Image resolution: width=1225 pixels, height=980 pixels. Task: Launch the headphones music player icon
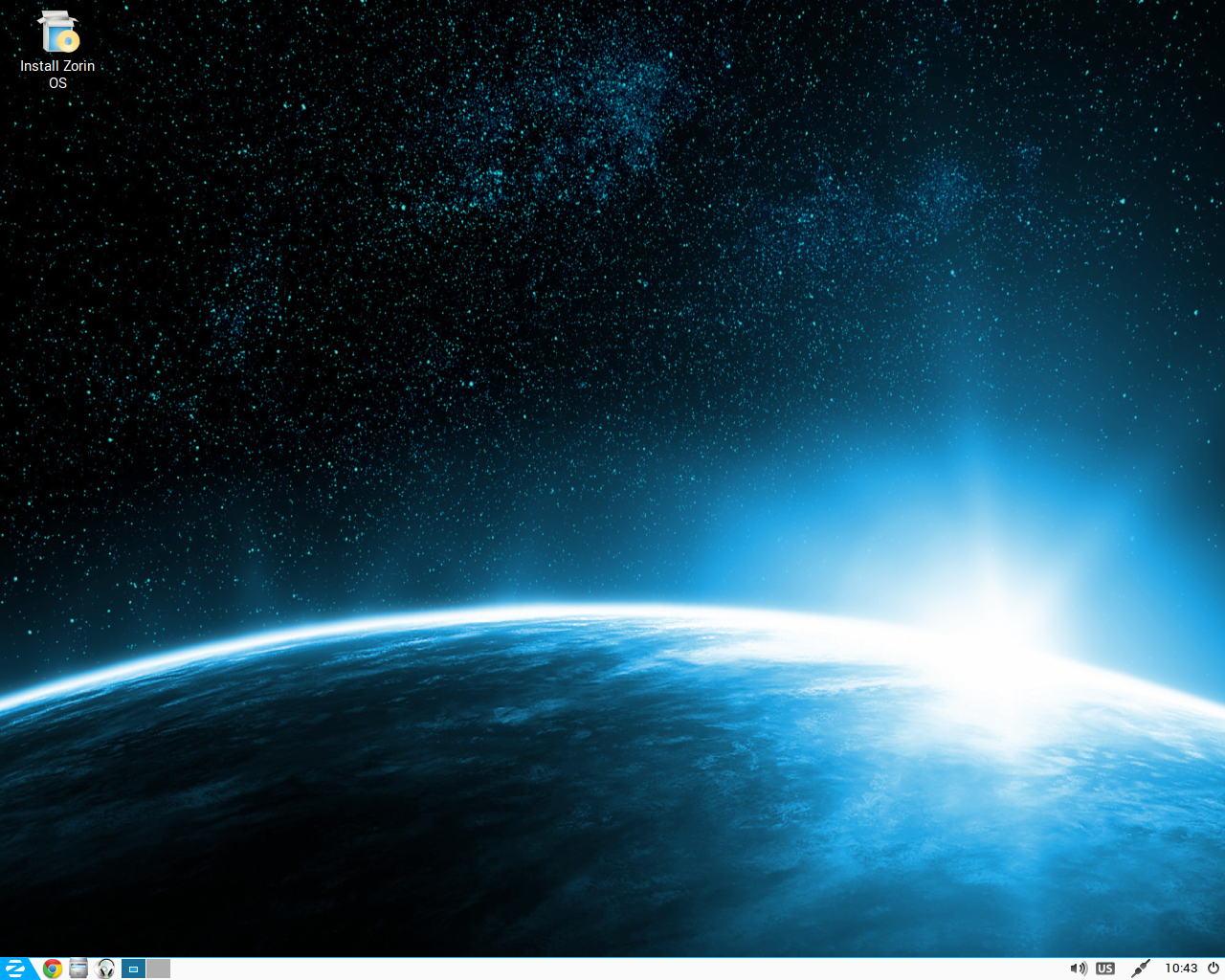click(x=105, y=969)
